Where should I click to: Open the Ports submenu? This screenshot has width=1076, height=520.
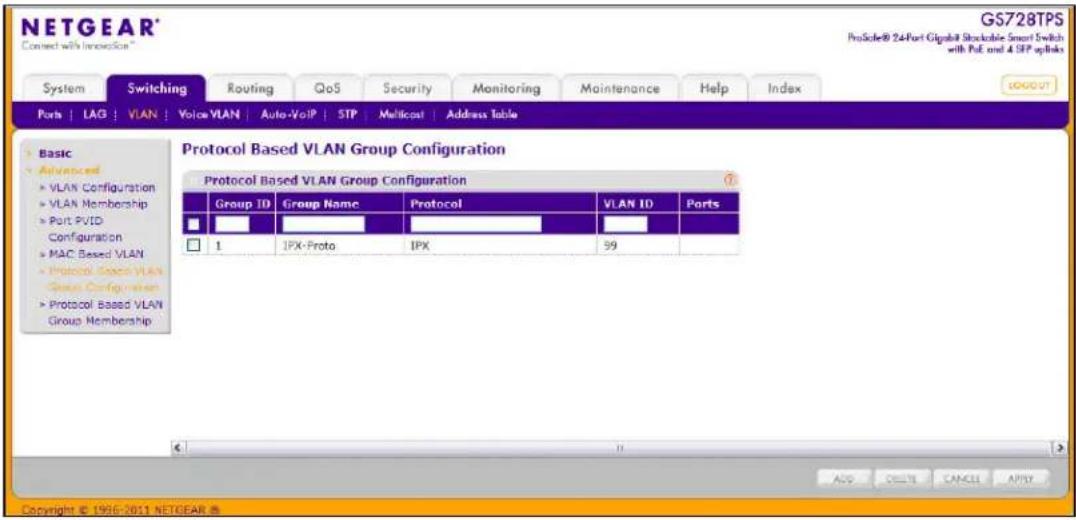pos(51,115)
